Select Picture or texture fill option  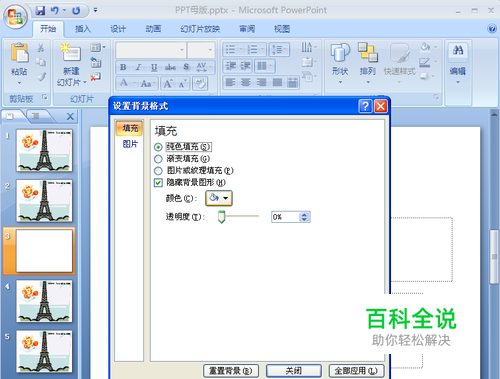tap(158, 171)
